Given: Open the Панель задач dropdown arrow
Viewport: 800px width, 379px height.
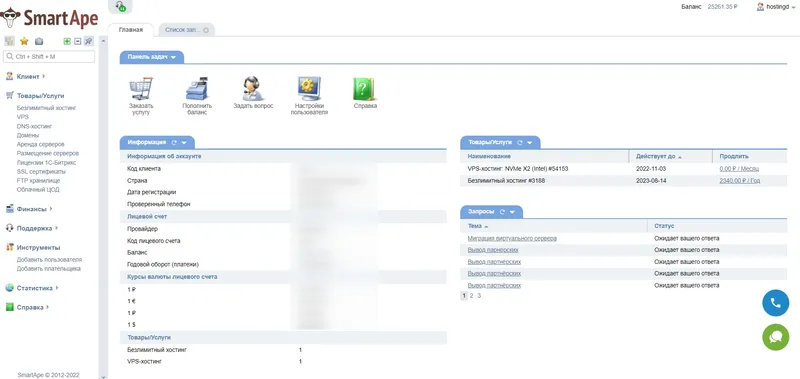Looking at the screenshot, I should coord(173,58).
